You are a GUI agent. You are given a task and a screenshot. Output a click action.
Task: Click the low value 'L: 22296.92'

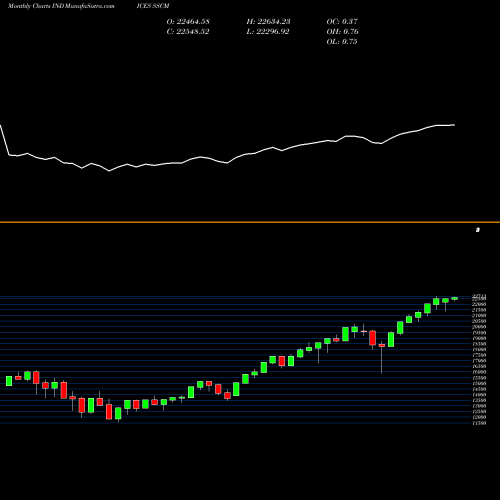point(268,32)
